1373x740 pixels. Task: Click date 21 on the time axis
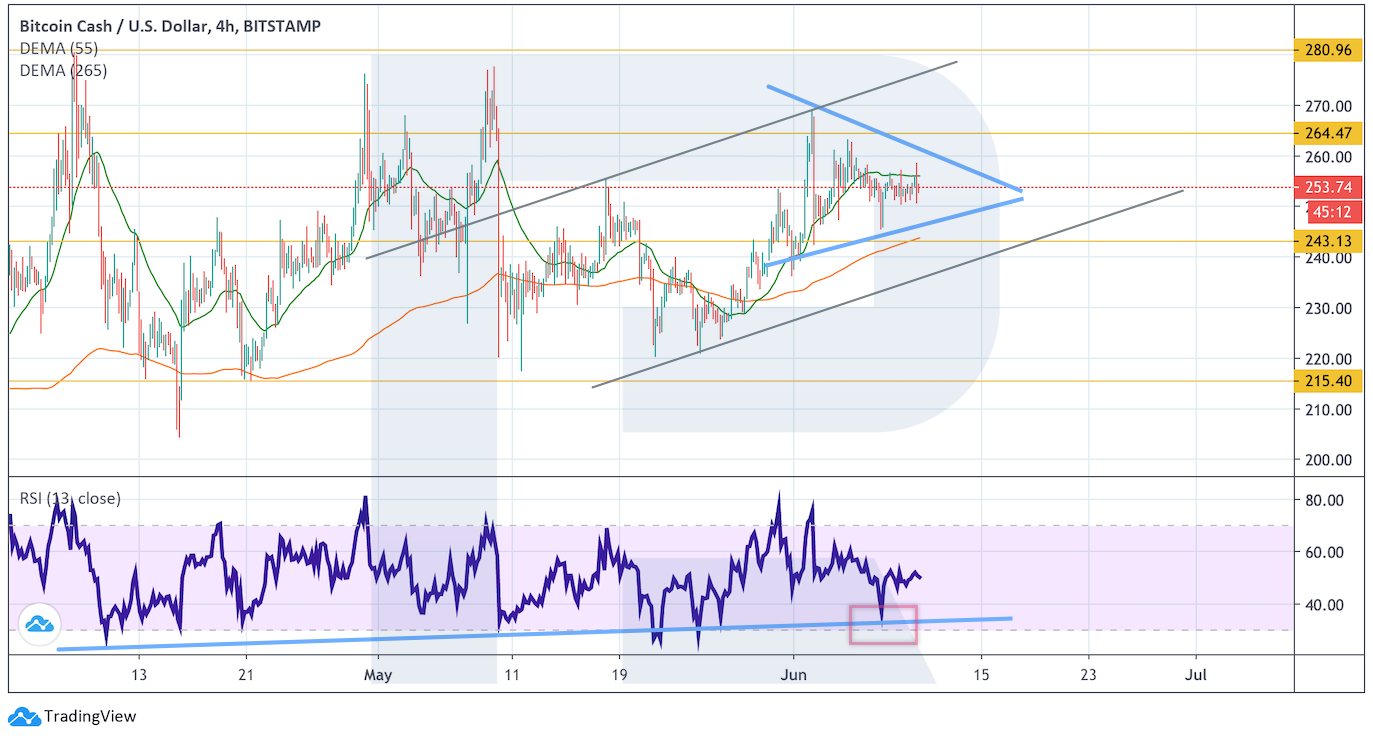pos(246,675)
